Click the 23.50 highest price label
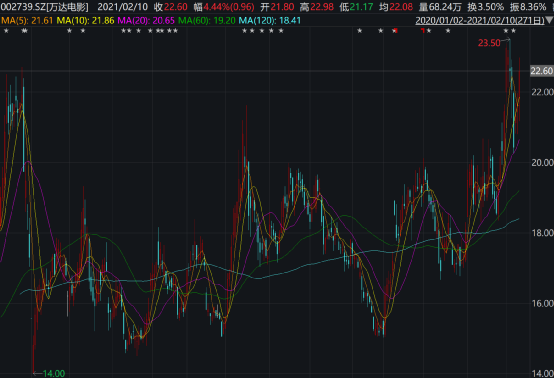554x378 pixels. coord(489,43)
